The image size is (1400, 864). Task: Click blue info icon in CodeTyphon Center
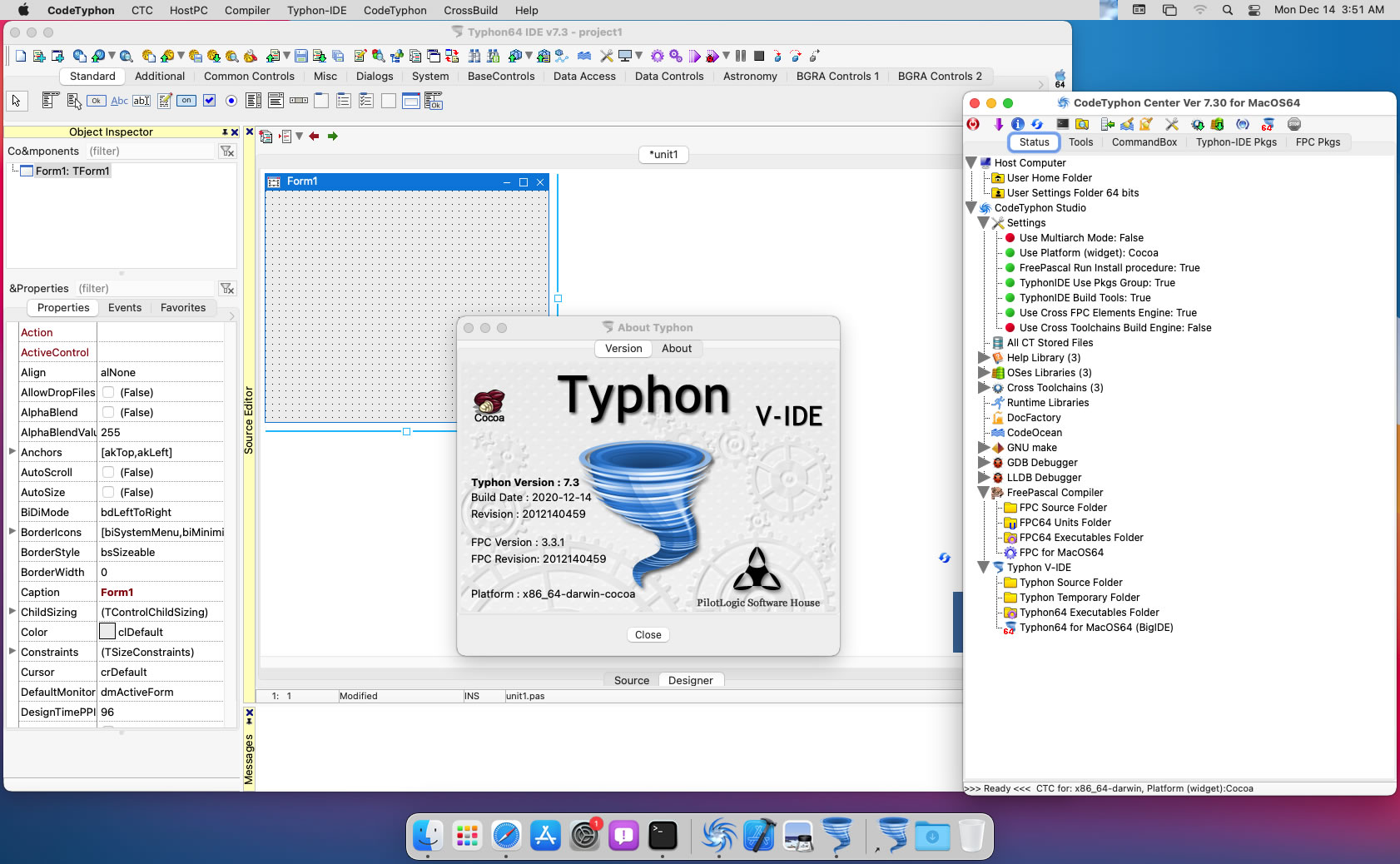1017,124
